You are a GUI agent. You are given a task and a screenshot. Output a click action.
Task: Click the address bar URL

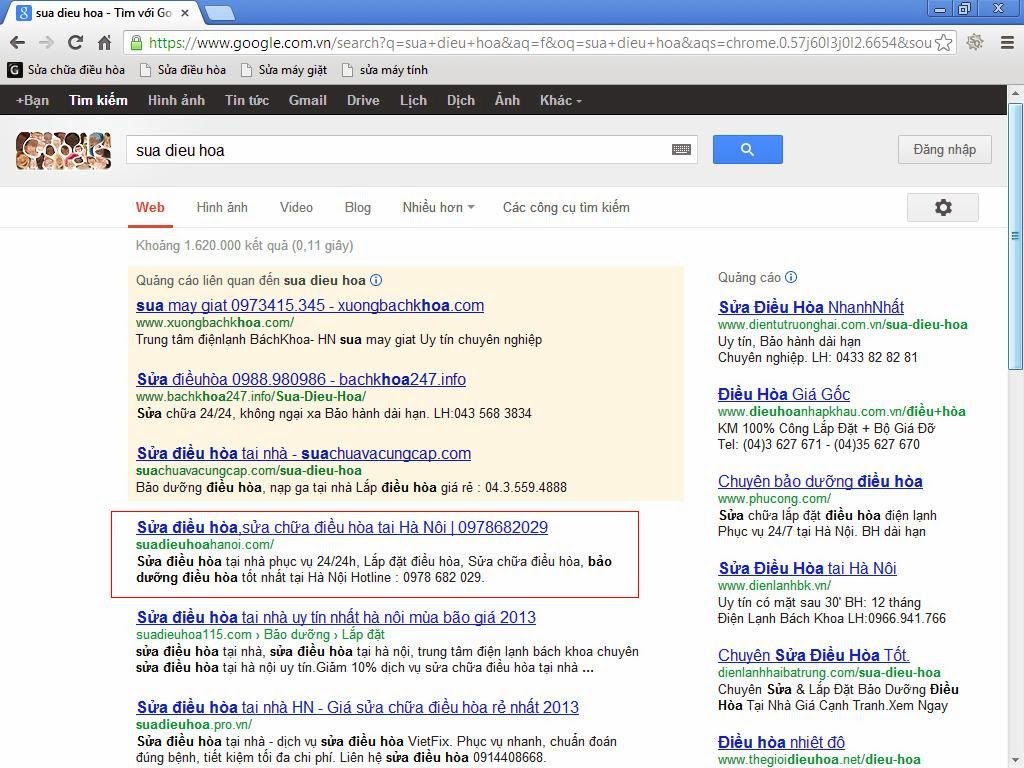pyautogui.click(x=539, y=43)
